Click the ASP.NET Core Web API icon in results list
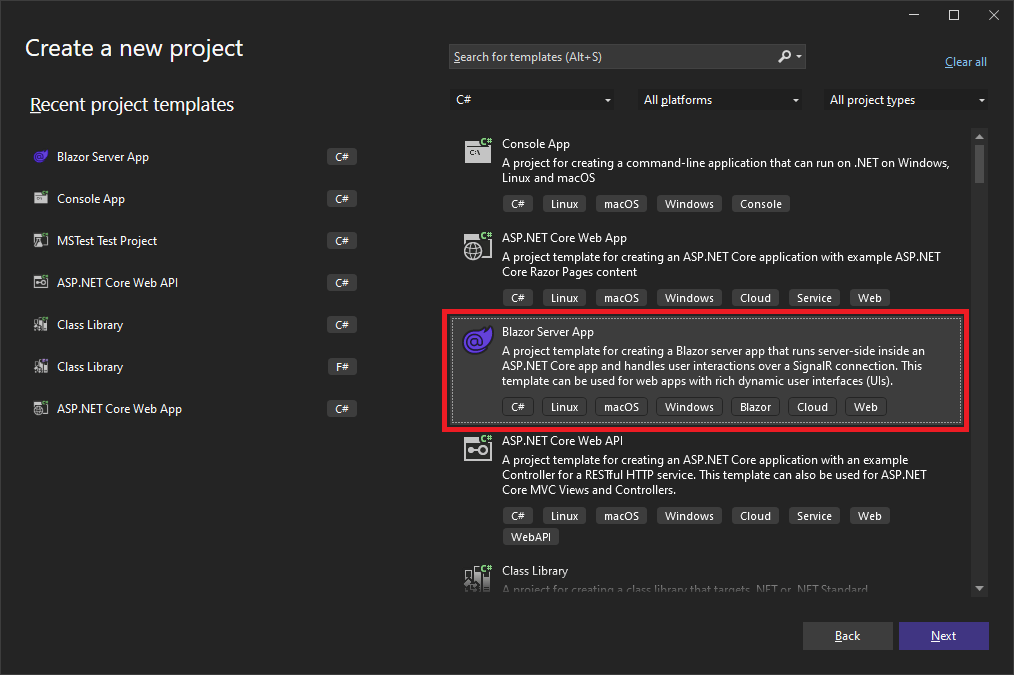This screenshot has height=675, width=1014. 478,448
